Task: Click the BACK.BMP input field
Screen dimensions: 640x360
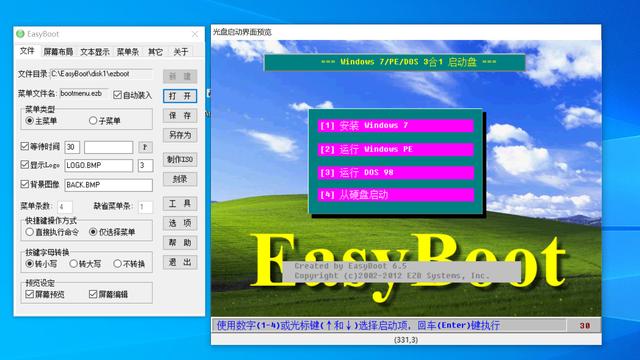Action: point(109,185)
